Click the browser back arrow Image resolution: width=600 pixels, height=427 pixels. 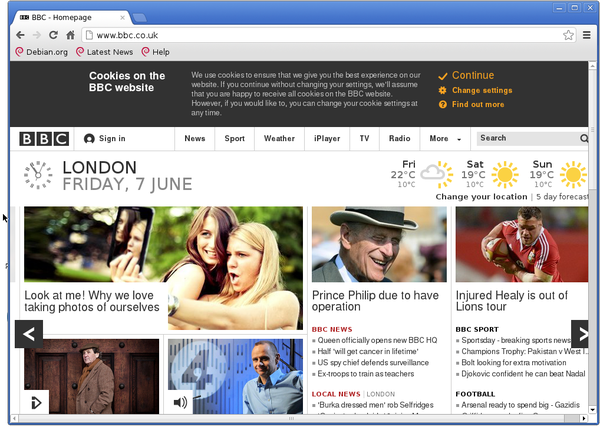click(20, 35)
